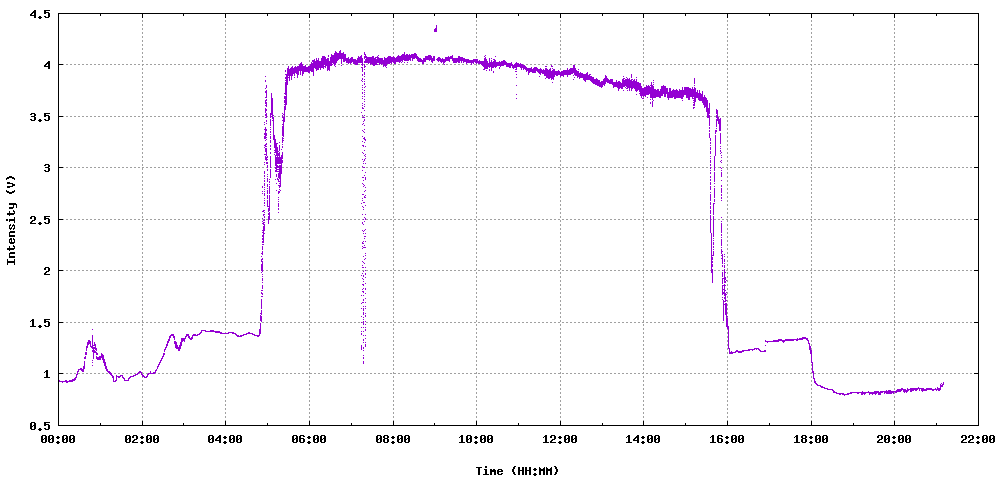Click the y-axis title 'Intensity (V)'
Image resolution: width=1000 pixels, height=480 pixels.
pos(11,219)
